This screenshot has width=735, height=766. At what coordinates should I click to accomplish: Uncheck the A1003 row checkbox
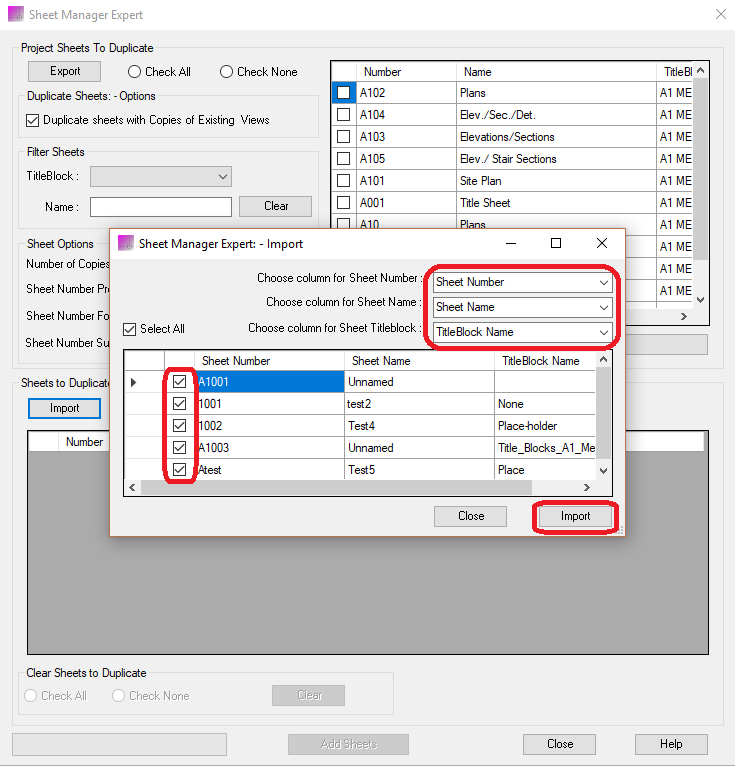(x=180, y=447)
